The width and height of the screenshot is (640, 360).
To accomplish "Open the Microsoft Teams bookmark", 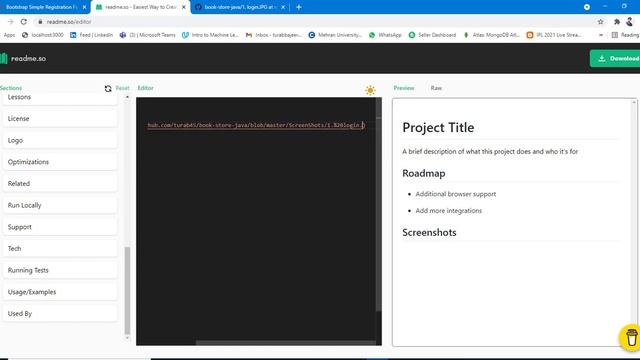I will pos(147,35).
